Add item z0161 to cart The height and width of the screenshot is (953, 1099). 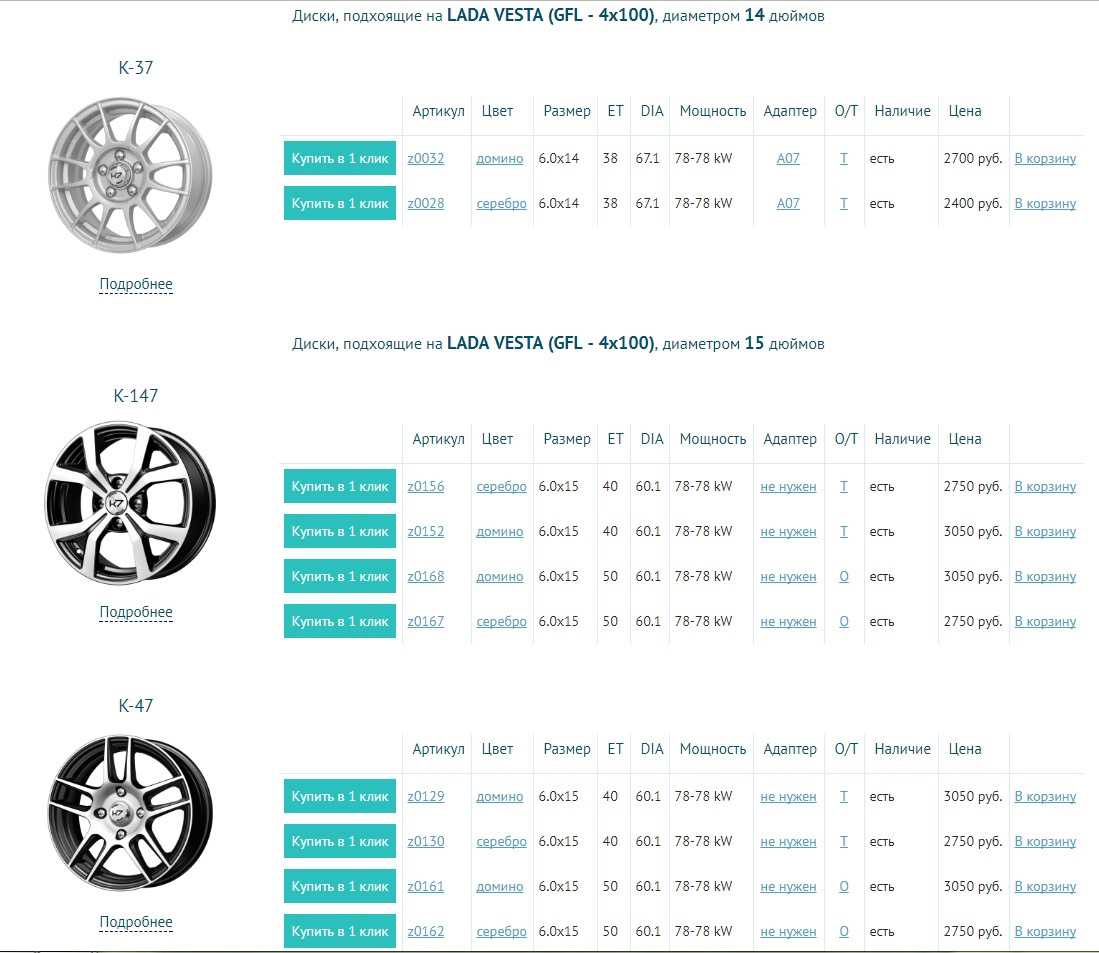point(1045,886)
